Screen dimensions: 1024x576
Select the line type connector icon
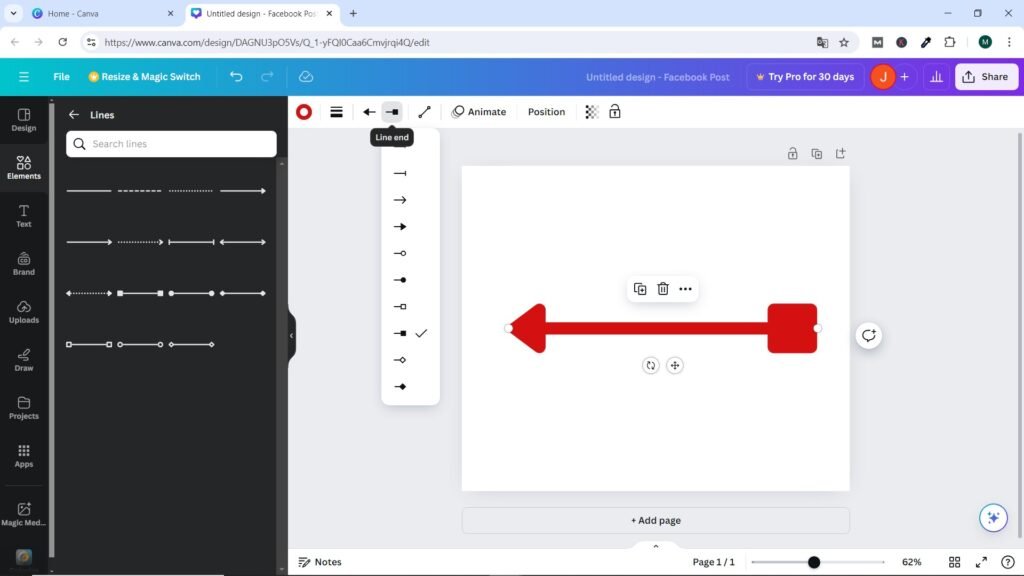pos(424,112)
